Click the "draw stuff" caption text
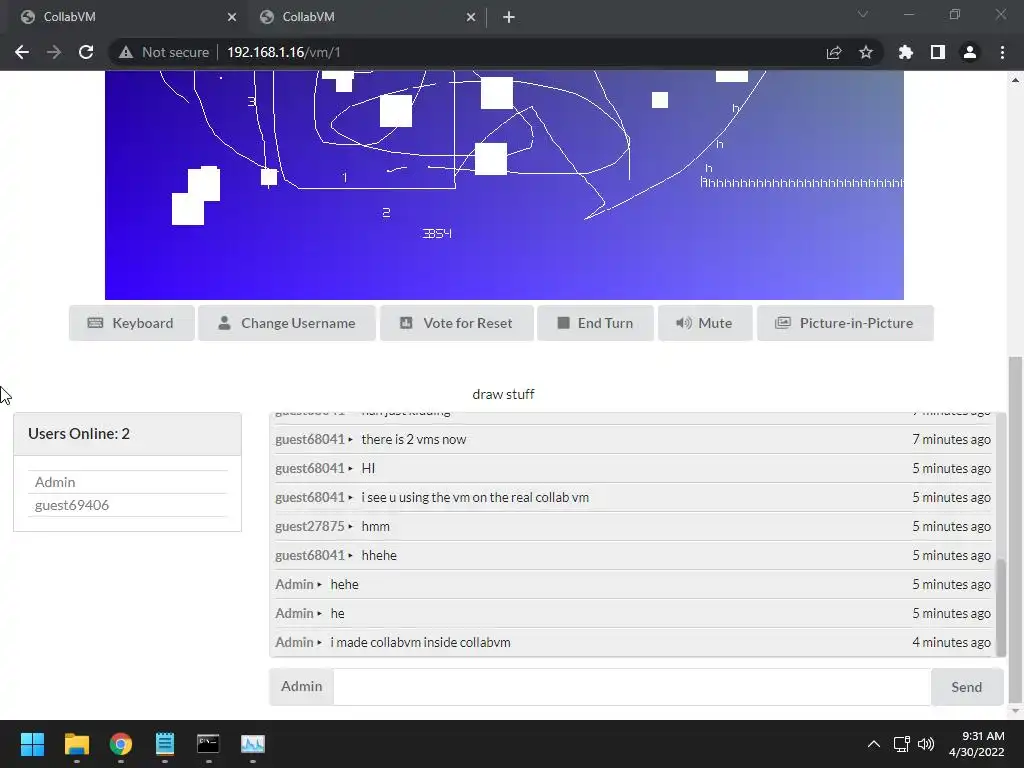The width and height of the screenshot is (1024, 768). (x=504, y=394)
